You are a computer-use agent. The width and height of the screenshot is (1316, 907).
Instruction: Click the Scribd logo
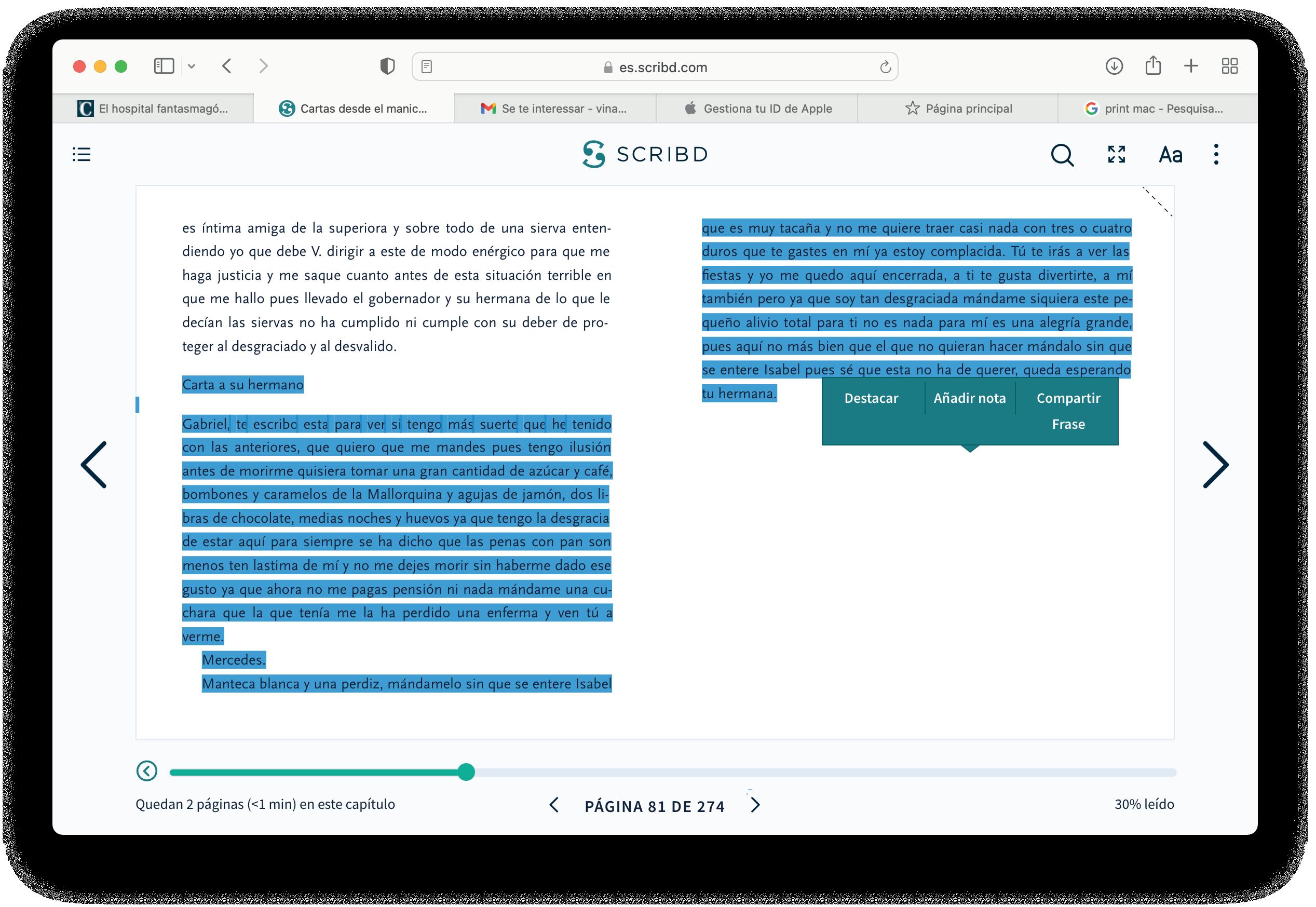[645, 154]
